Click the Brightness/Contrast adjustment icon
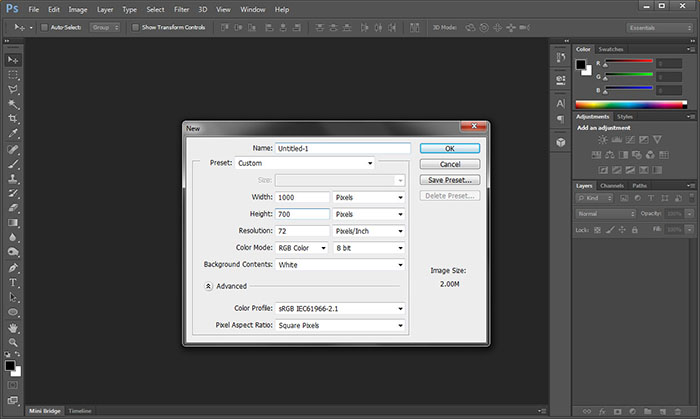This screenshot has height=419, width=700. click(x=602, y=141)
